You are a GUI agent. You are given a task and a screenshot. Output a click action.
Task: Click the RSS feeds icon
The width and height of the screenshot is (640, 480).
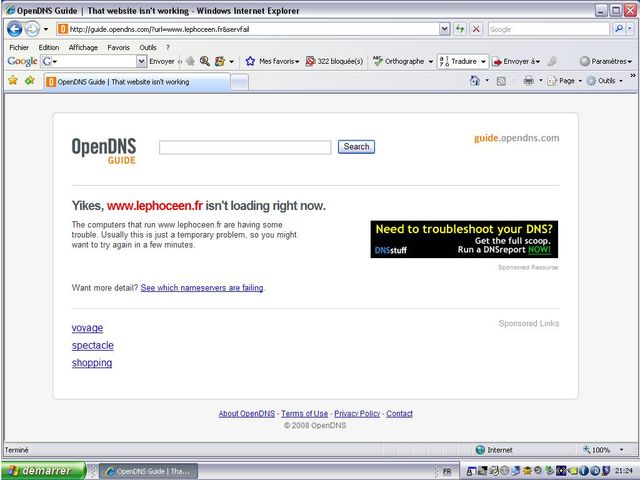501,81
